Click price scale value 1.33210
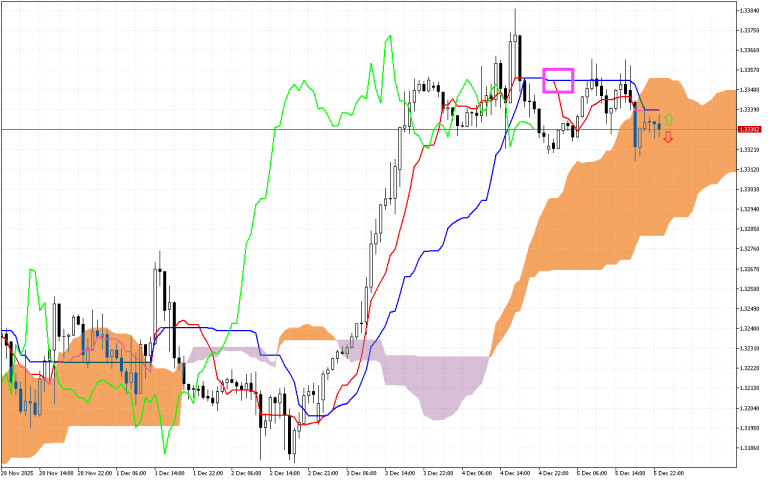The image size is (768, 480). pyautogui.click(x=749, y=149)
